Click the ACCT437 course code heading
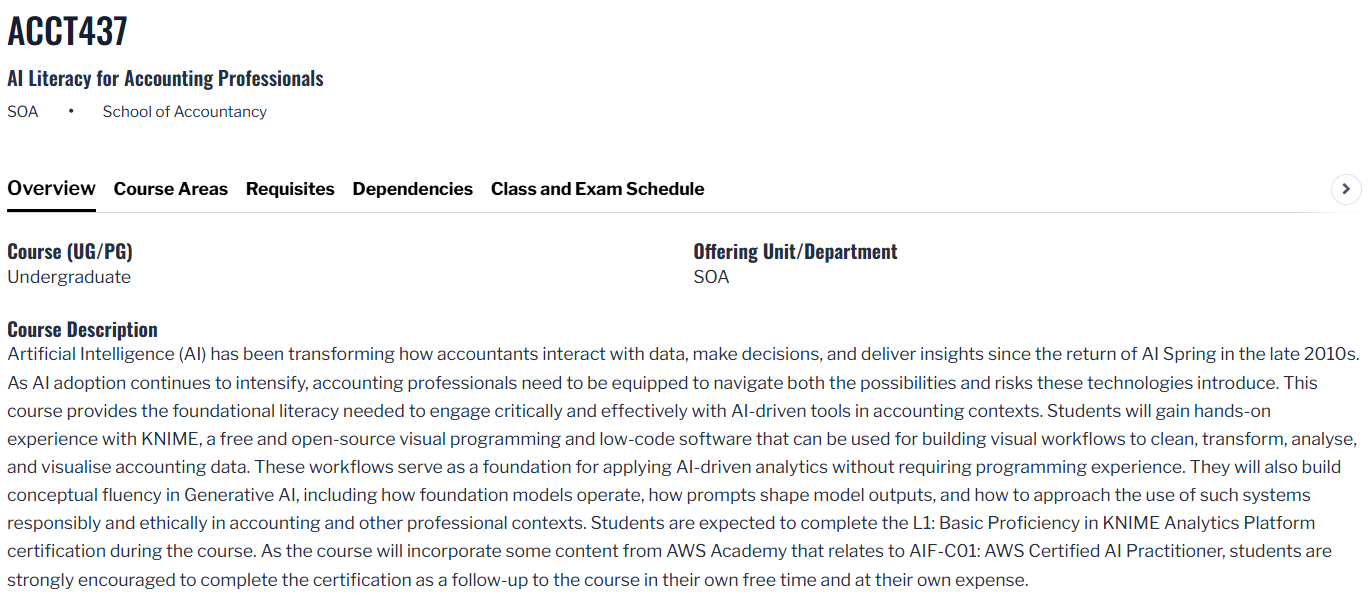The height and width of the screenshot is (609, 1369). coord(67,31)
